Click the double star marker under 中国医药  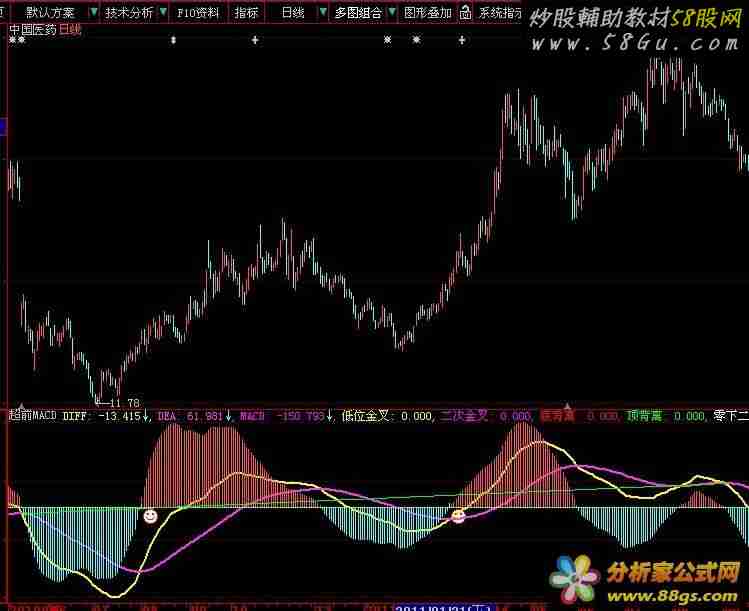coord(17,41)
